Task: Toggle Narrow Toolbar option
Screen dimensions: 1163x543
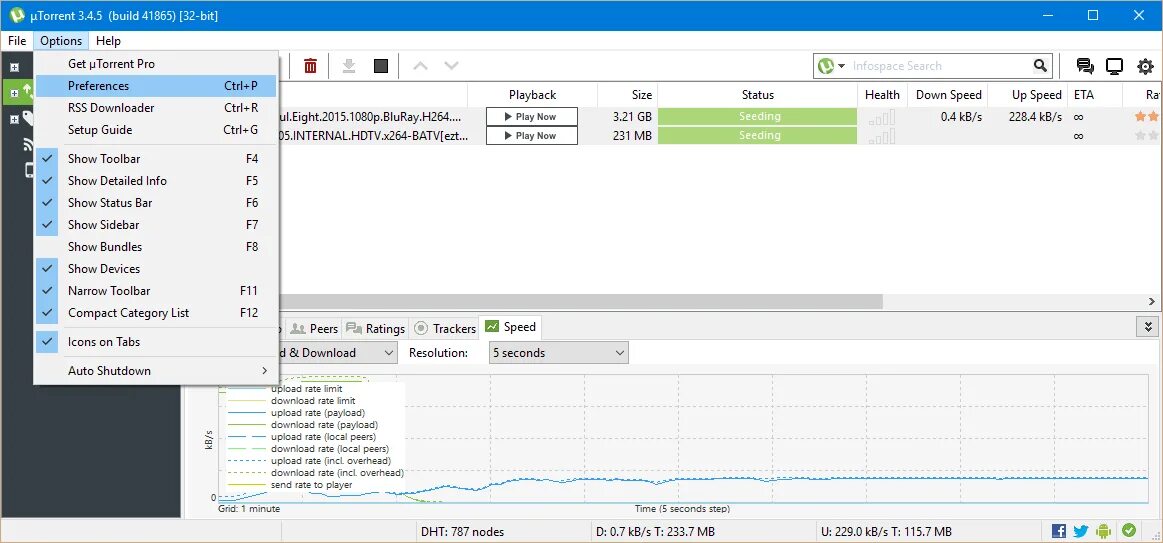Action: tap(157, 291)
